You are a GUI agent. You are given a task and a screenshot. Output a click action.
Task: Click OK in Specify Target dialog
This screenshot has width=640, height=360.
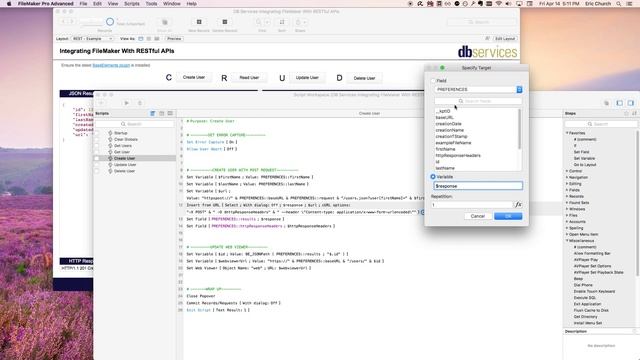508,216
